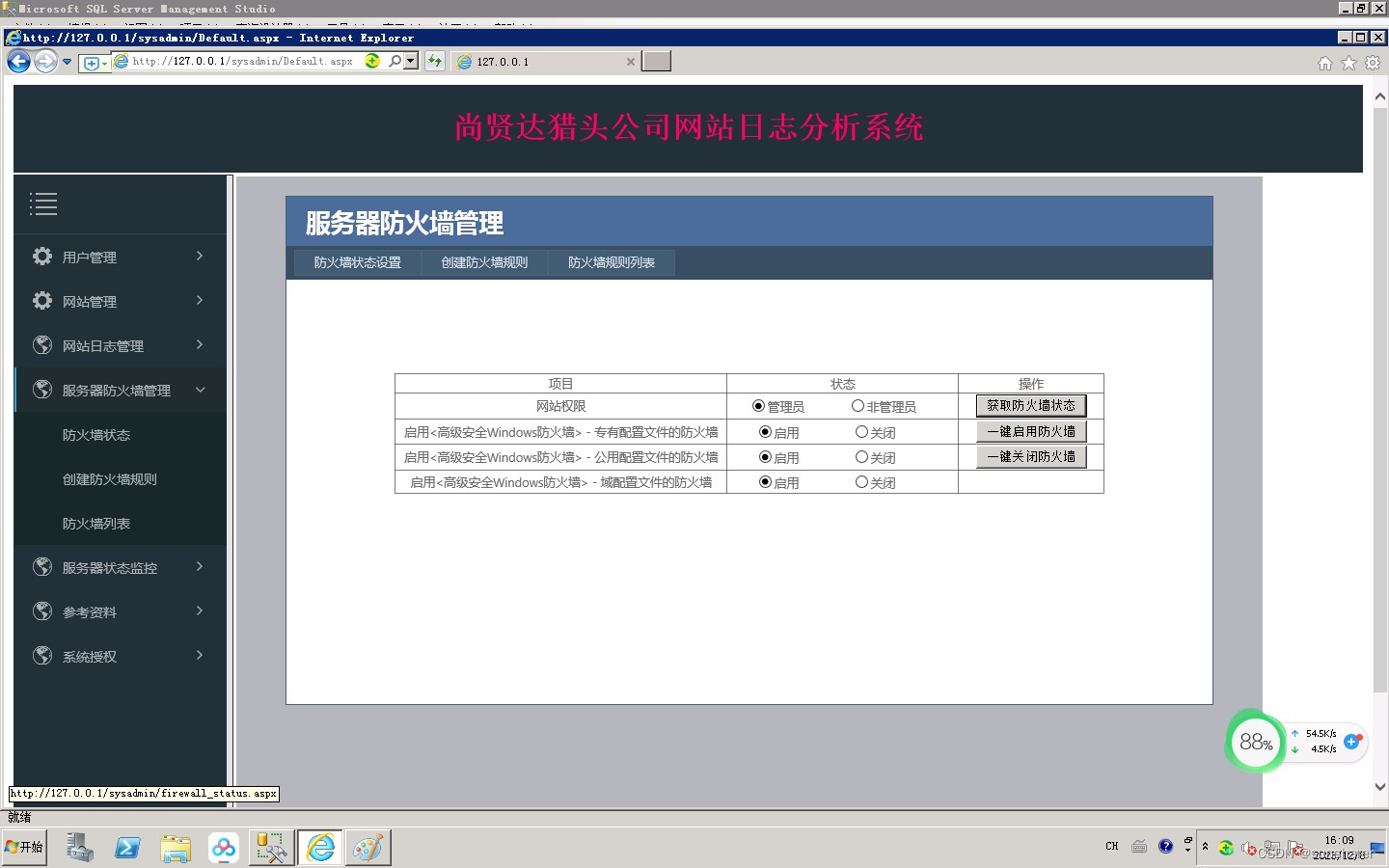Switch to 创建防火墙规则 tab
The height and width of the screenshot is (868, 1389).
tap(484, 262)
